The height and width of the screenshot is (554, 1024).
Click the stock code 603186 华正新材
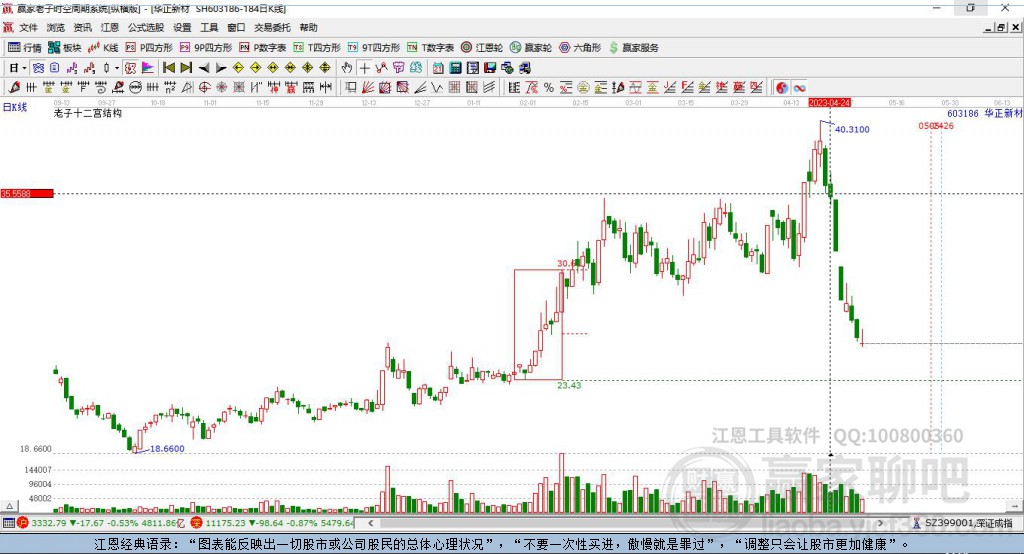(985, 114)
